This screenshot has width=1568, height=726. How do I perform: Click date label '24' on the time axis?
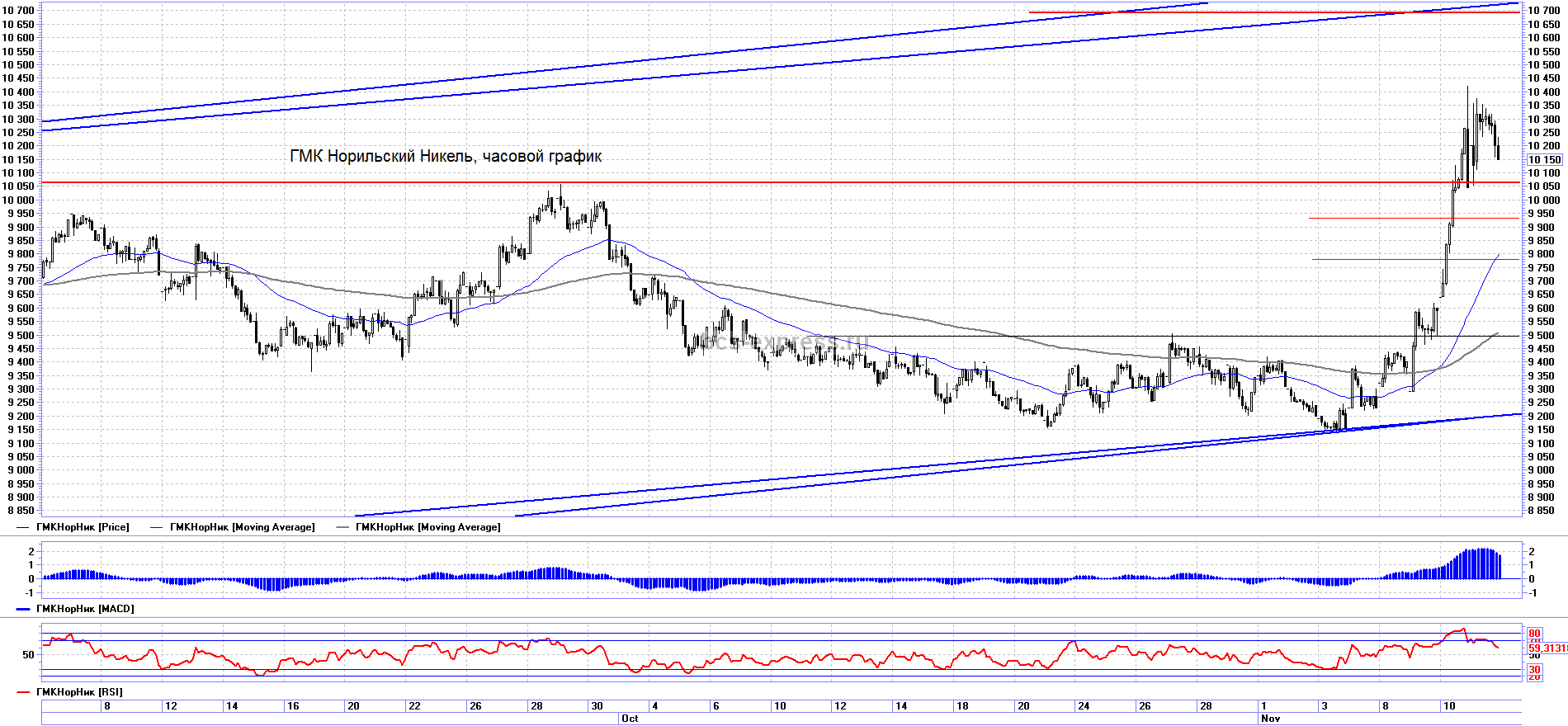tap(1084, 706)
